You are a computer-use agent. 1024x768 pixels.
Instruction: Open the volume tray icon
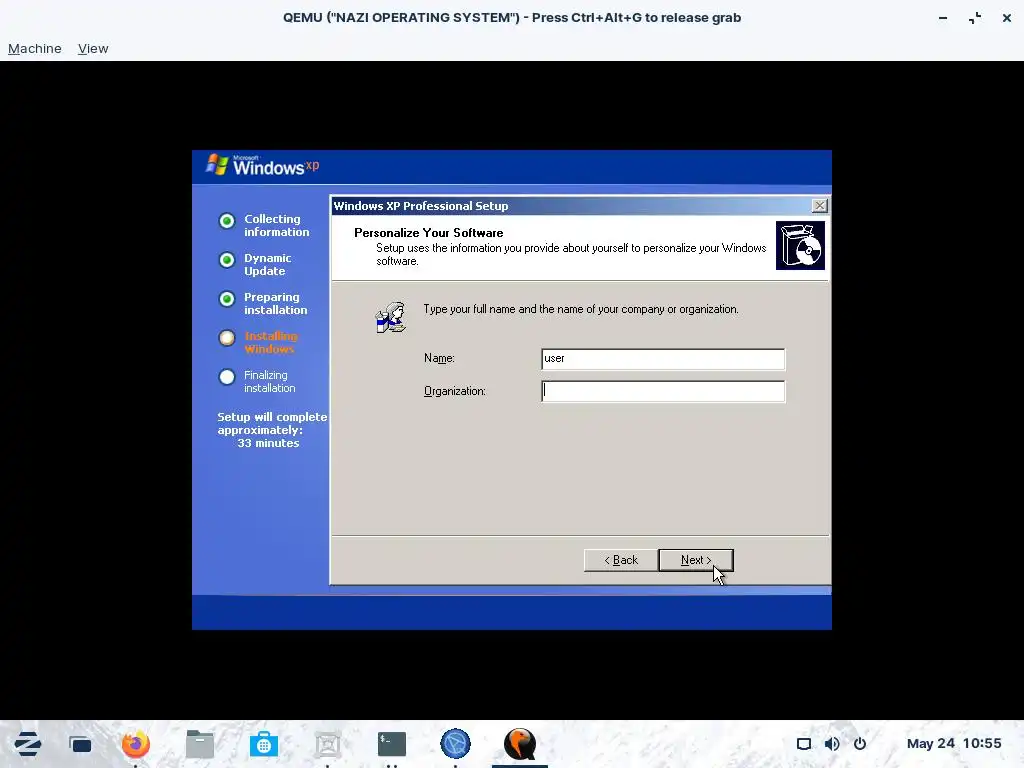pyautogui.click(x=832, y=744)
